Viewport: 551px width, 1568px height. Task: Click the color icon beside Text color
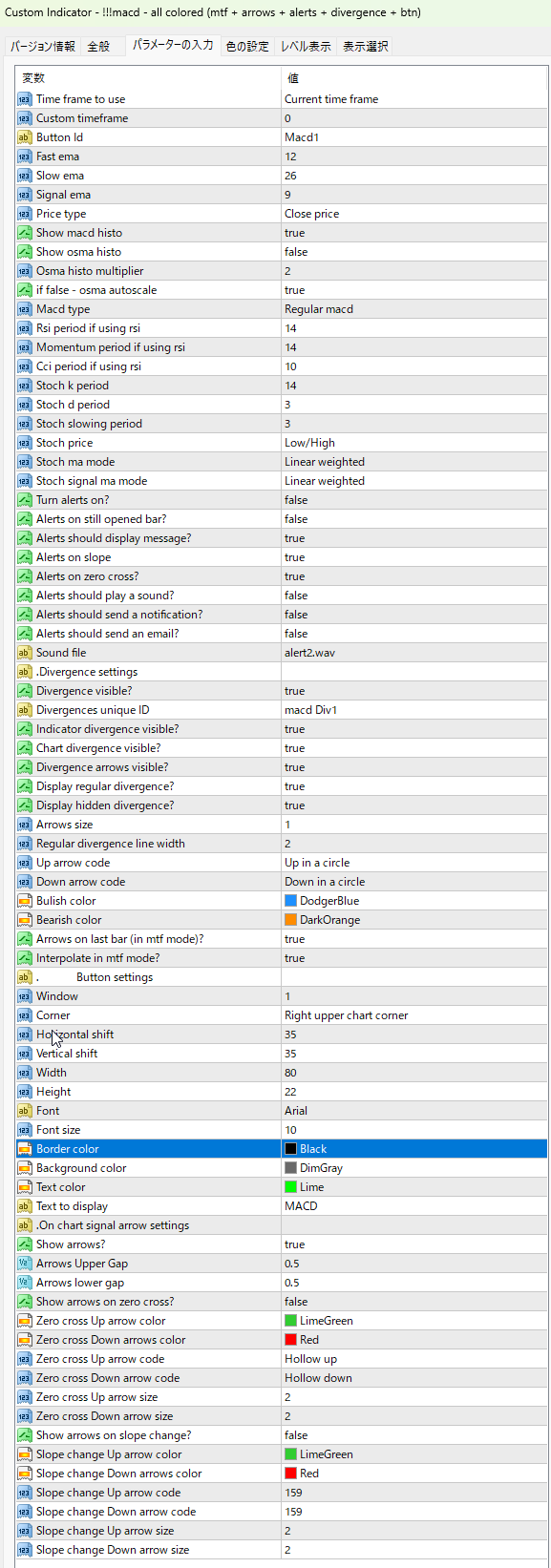click(25, 1187)
